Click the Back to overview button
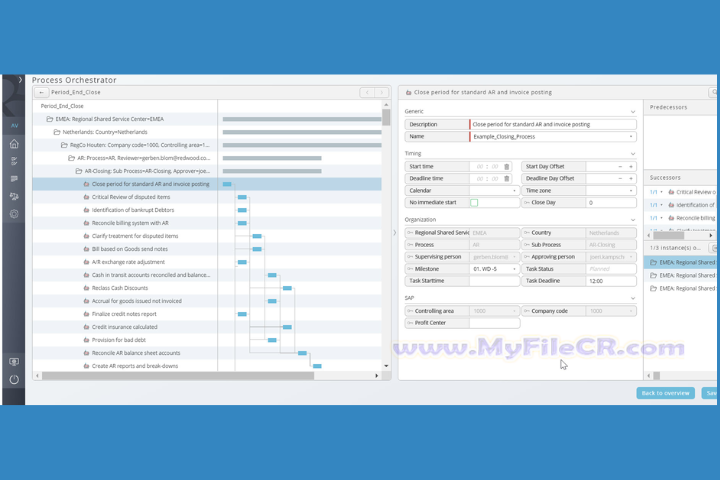Viewport: 720px width, 480px height. pos(665,393)
